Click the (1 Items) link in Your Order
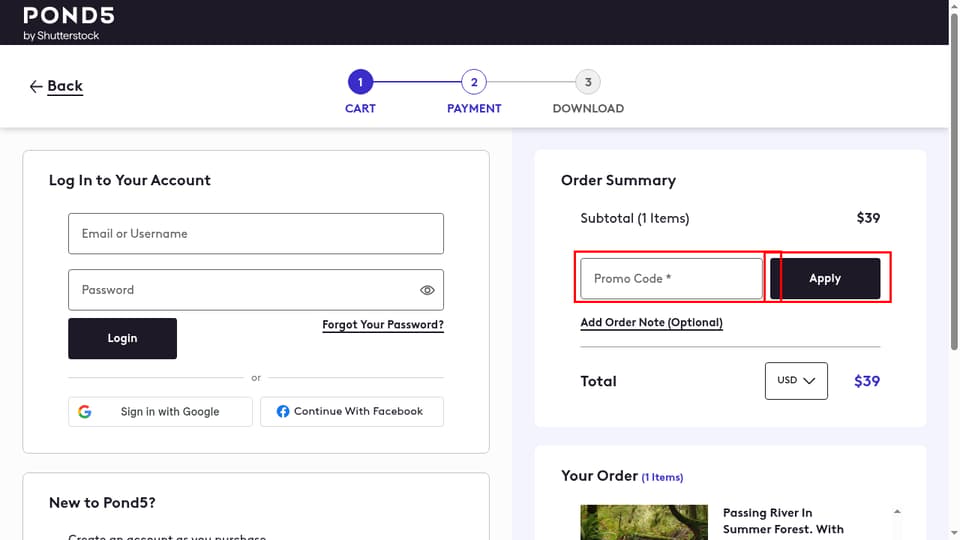The image size is (960, 540). (x=662, y=477)
